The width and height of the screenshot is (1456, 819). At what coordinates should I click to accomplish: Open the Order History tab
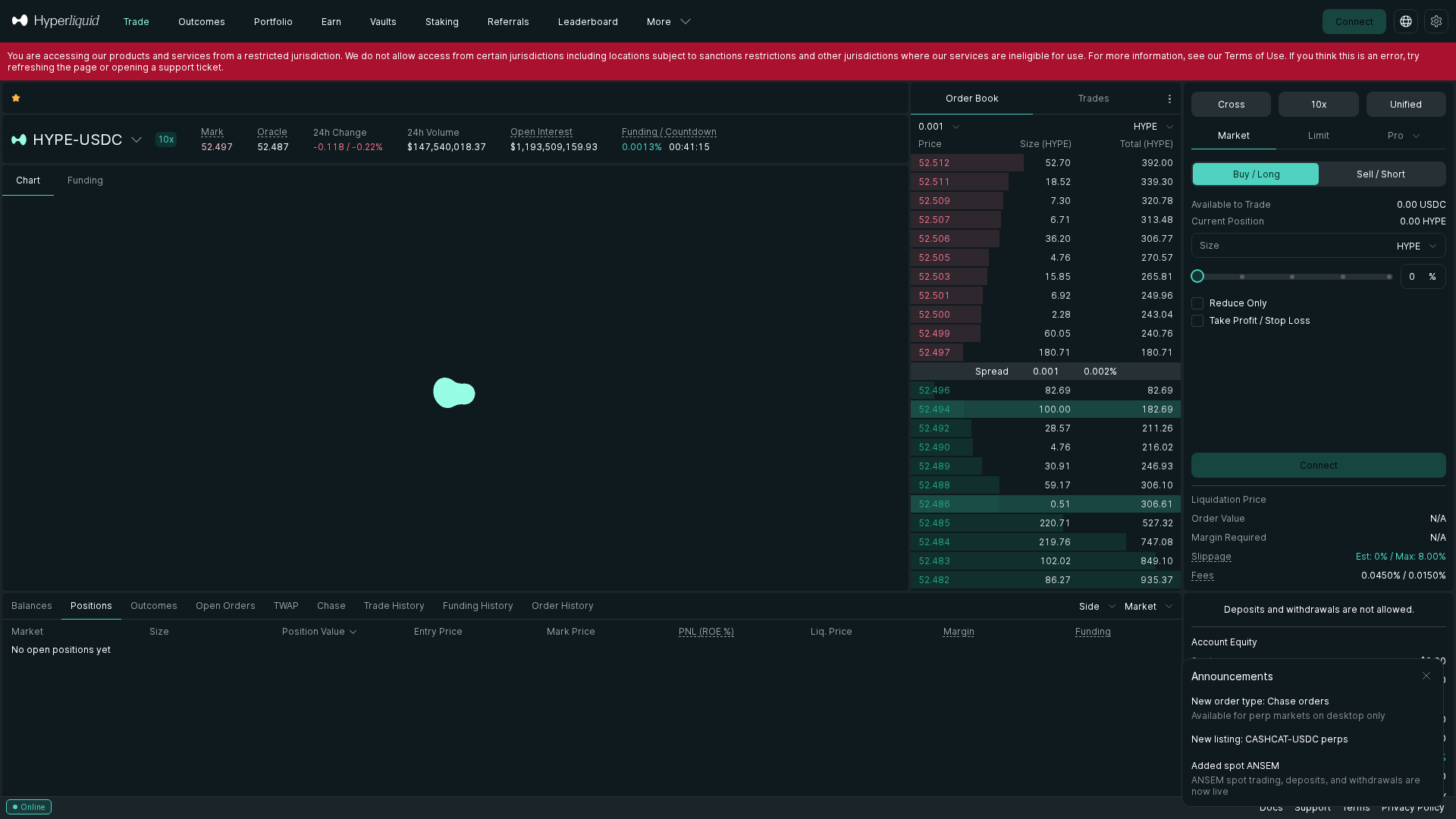pyautogui.click(x=563, y=606)
